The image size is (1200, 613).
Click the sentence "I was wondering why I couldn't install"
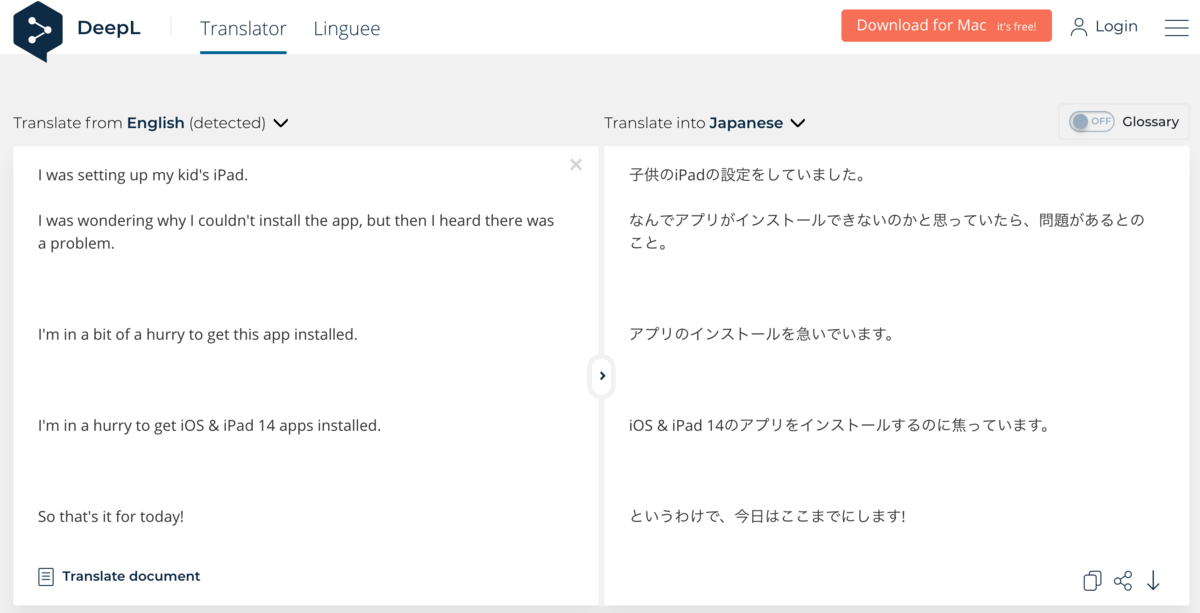point(296,232)
